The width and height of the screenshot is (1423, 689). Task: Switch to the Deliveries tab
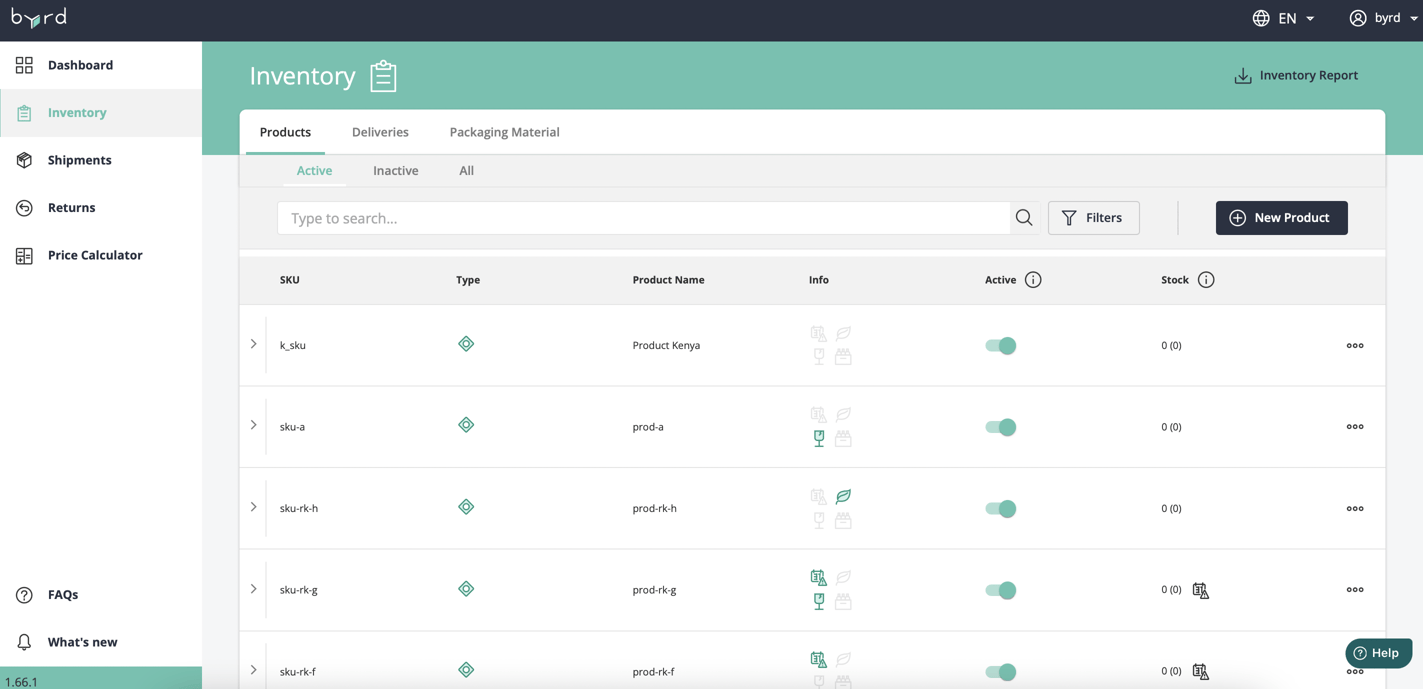click(380, 131)
